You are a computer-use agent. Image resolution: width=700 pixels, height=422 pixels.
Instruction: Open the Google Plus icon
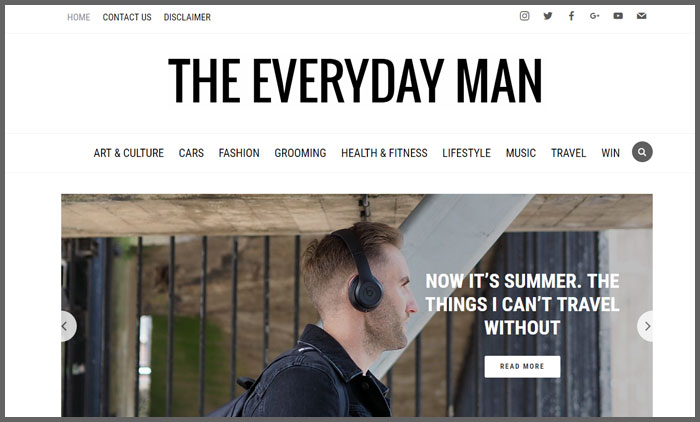coord(595,16)
